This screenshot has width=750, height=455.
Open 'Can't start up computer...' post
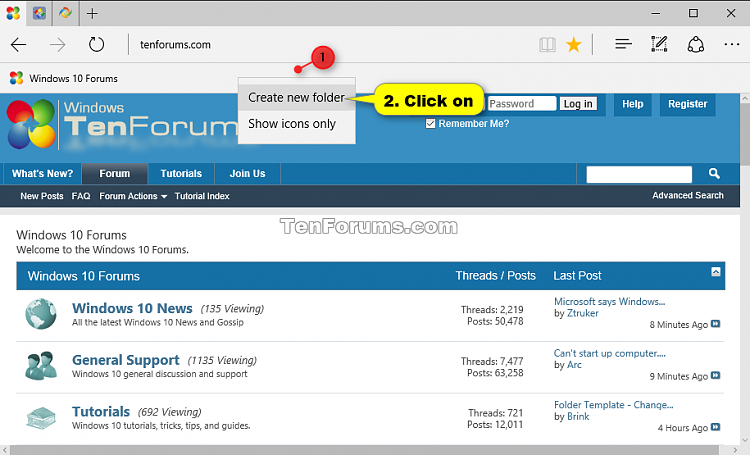click(x=609, y=353)
